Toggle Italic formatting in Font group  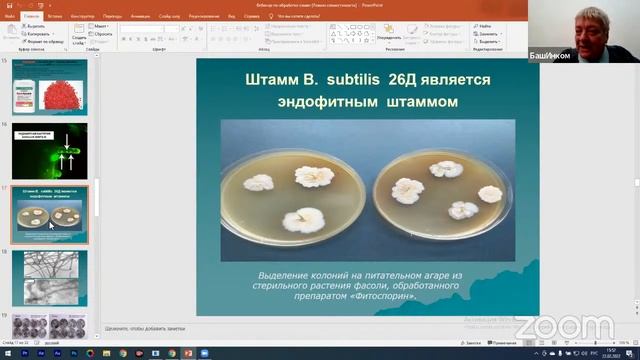pyautogui.click(x=131, y=39)
